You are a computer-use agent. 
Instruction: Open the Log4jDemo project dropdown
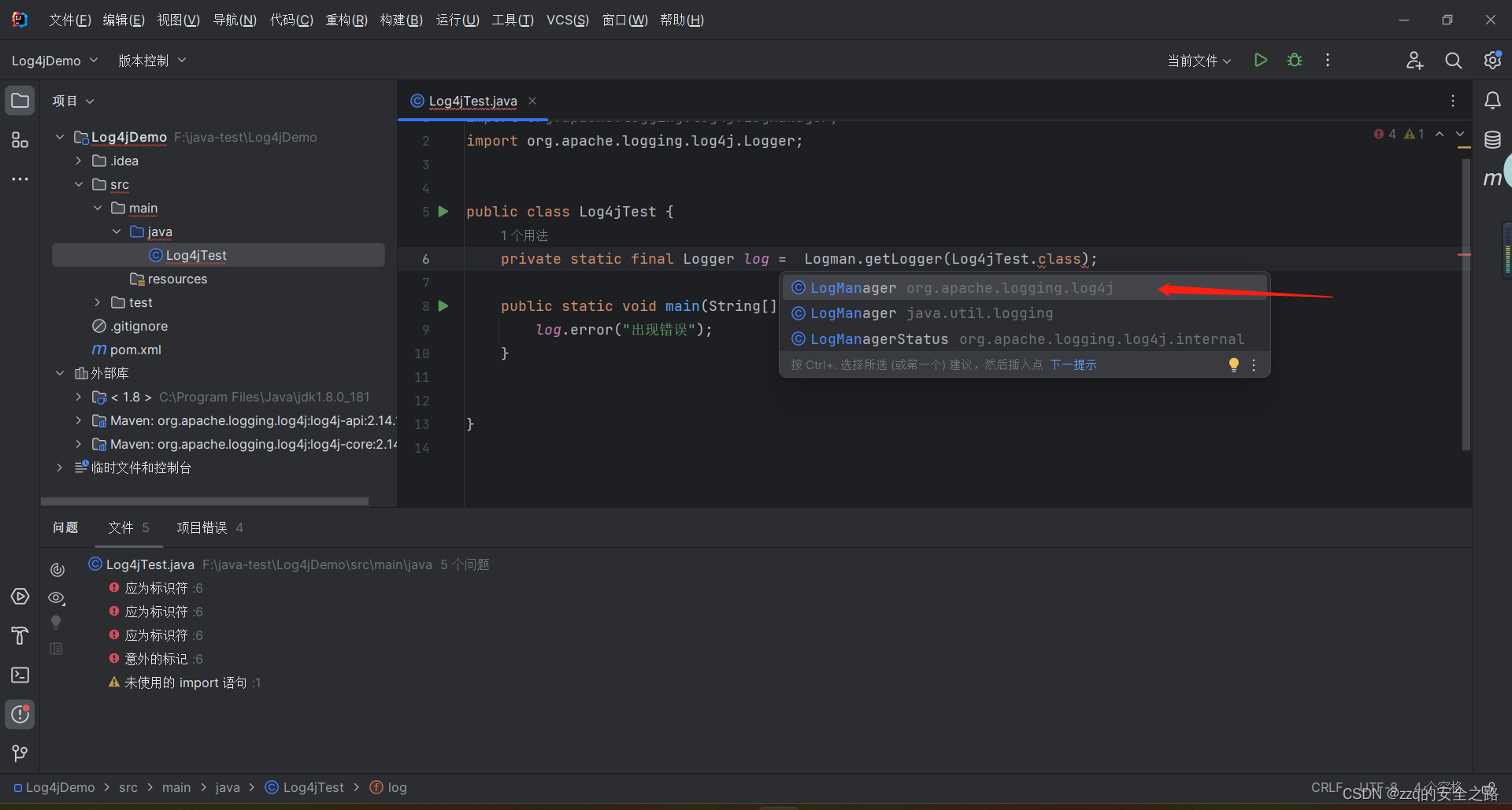tap(54, 61)
